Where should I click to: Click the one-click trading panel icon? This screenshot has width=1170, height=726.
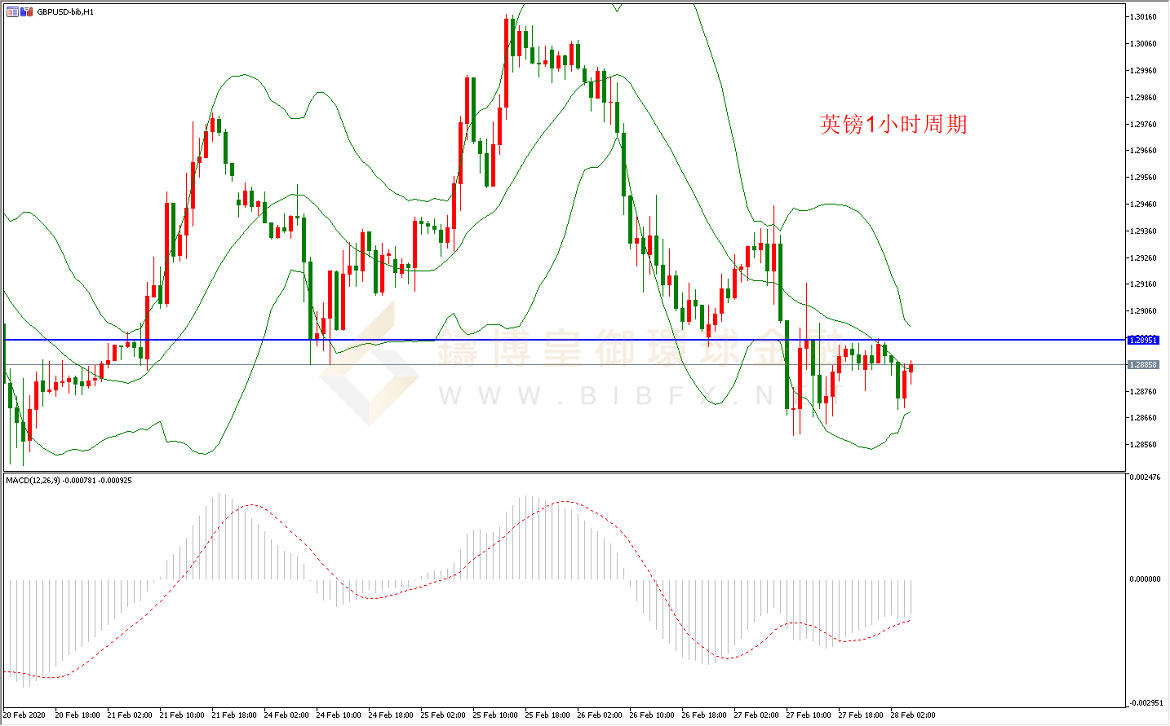(x=10, y=11)
